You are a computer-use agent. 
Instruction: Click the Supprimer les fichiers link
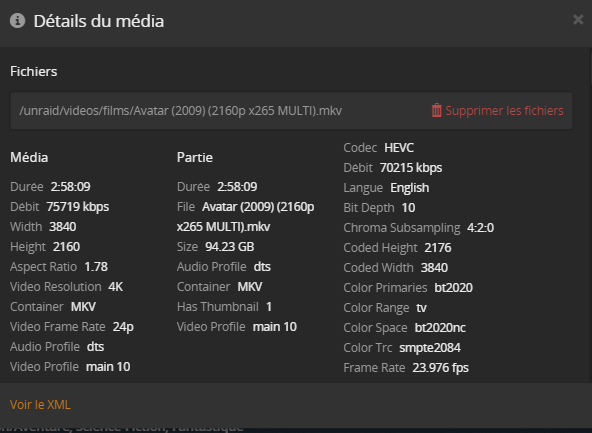(504, 111)
